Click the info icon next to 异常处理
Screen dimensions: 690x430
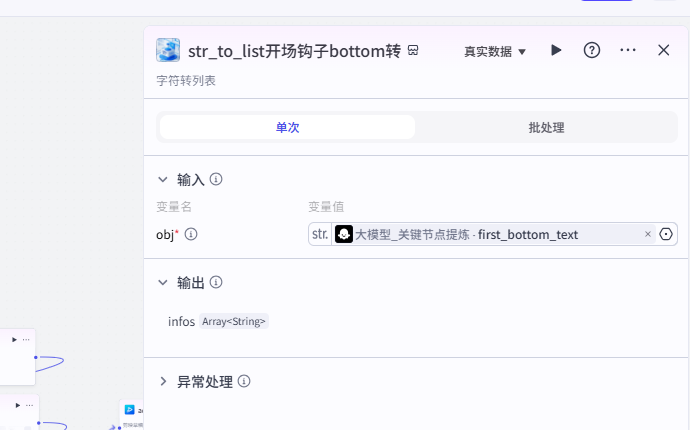coord(244,381)
